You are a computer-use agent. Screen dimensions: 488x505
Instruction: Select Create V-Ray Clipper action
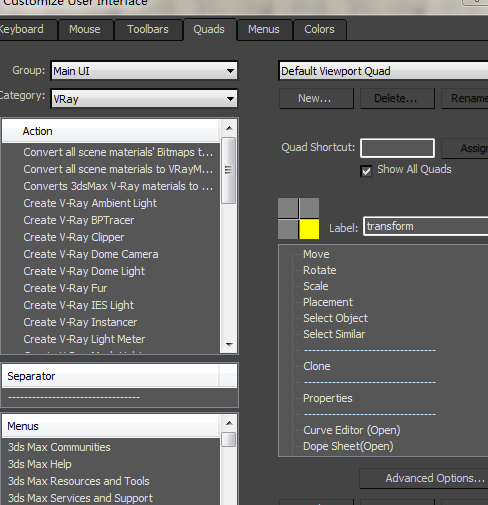(x=74, y=237)
